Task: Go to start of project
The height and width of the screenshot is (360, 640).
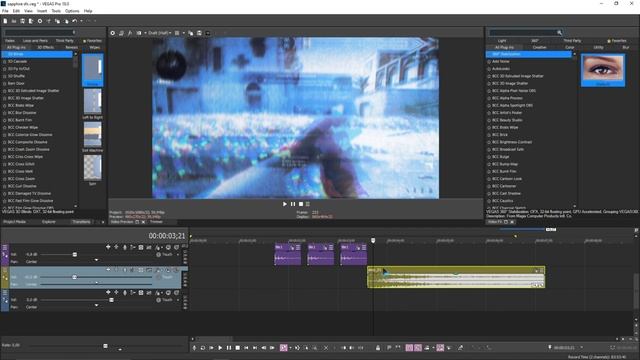Action: tap(246, 348)
